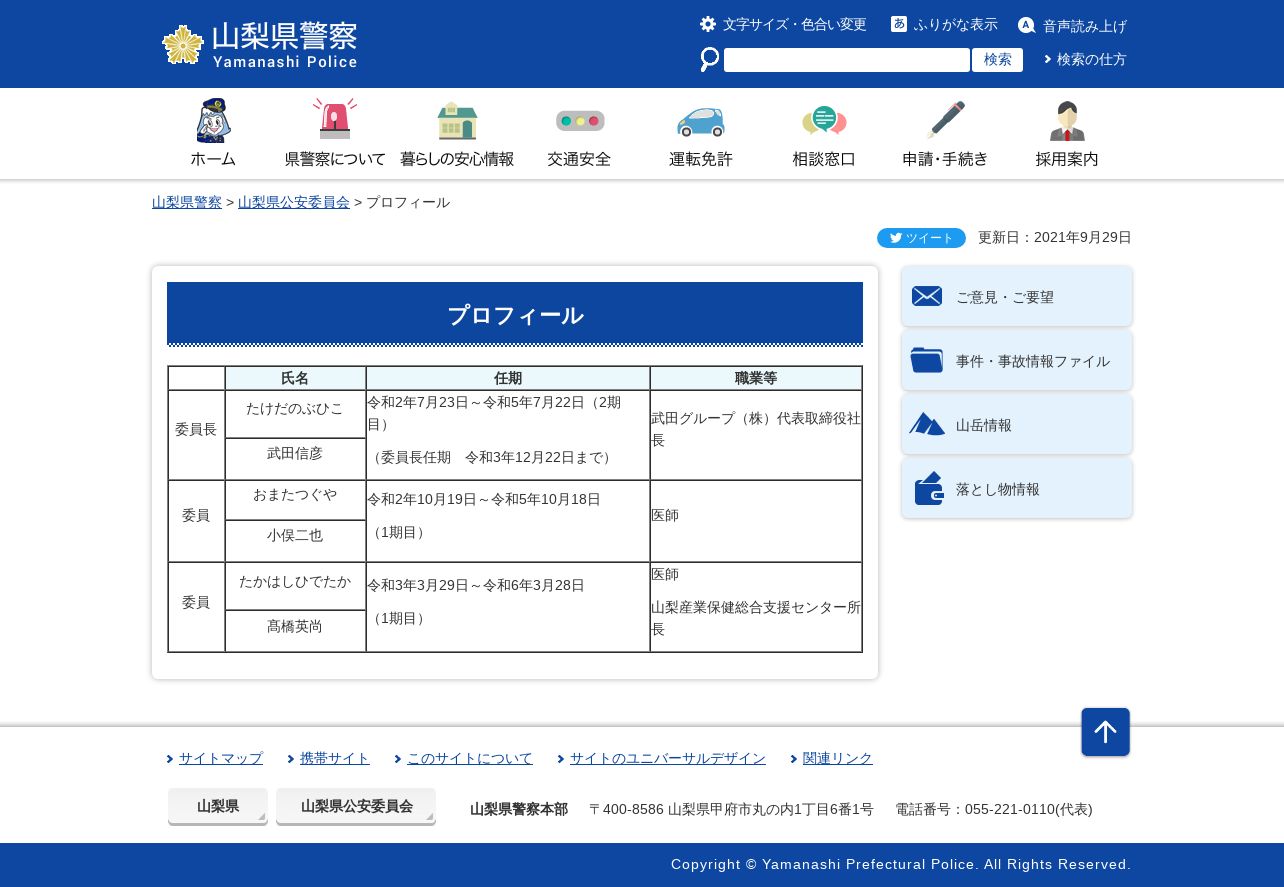Open the サイトマップ footer link
This screenshot has height=887, width=1284.
(x=221, y=758)
